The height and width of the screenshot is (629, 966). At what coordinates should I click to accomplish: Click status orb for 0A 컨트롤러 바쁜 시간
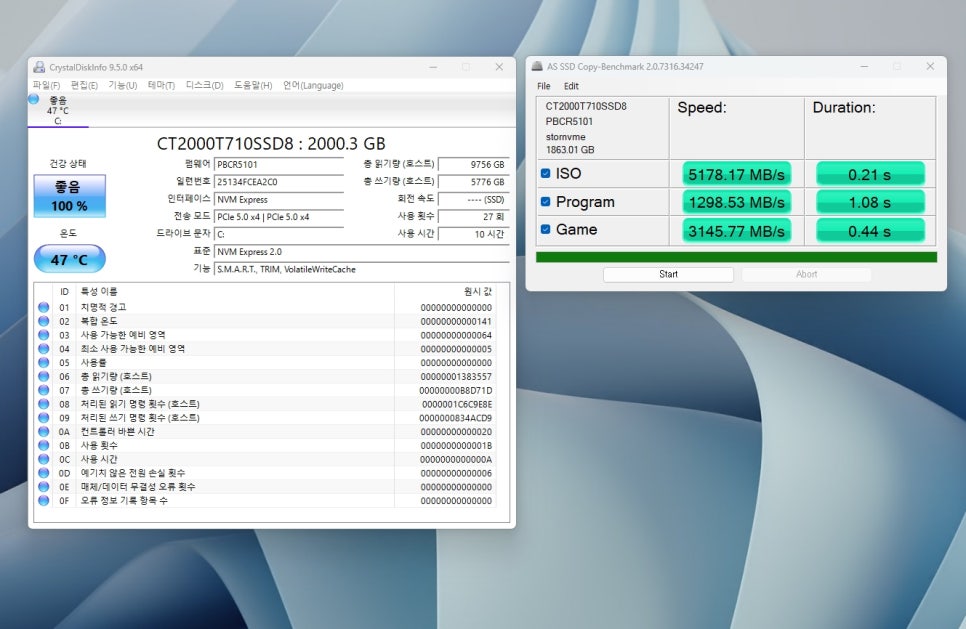(x=44, y=431)
